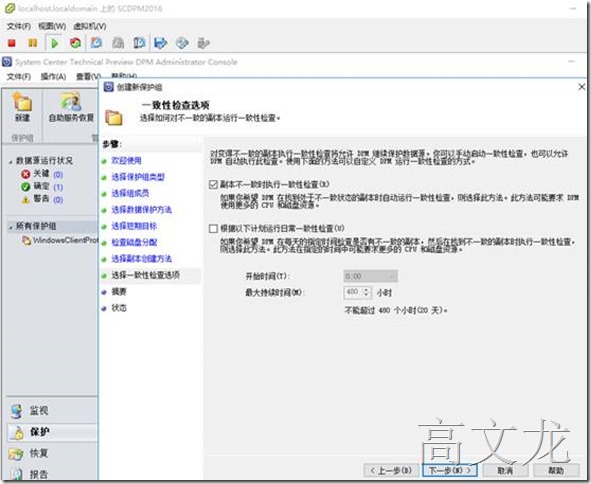
Task: Select the WindowsClientProt protection group
Action: (60, 240)
